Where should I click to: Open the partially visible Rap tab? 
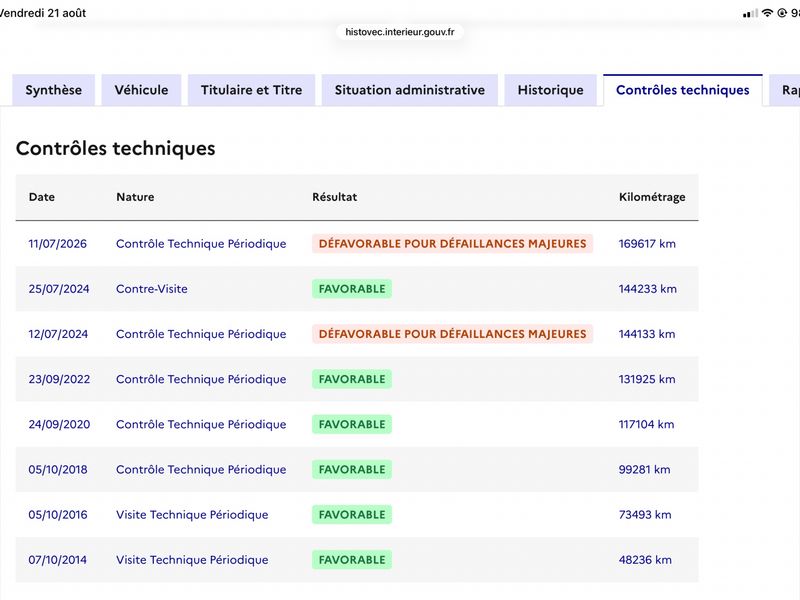786,90
